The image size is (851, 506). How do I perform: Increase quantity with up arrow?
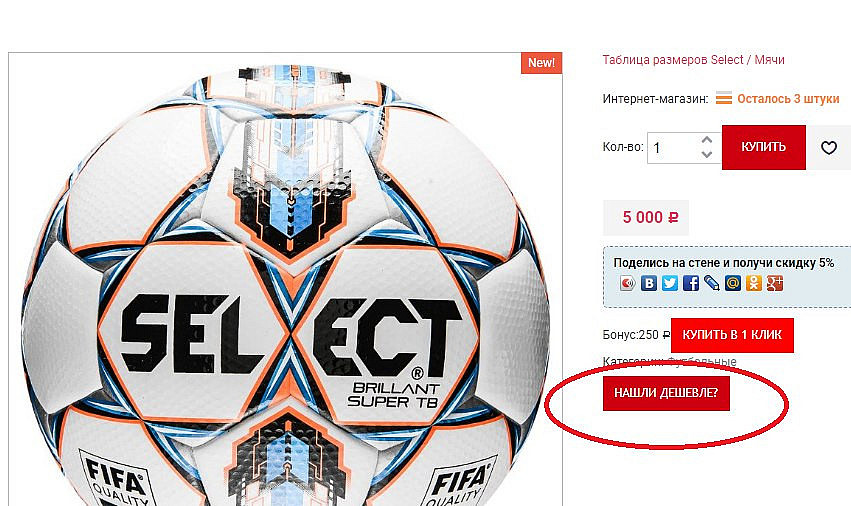(x=707, y=140)
